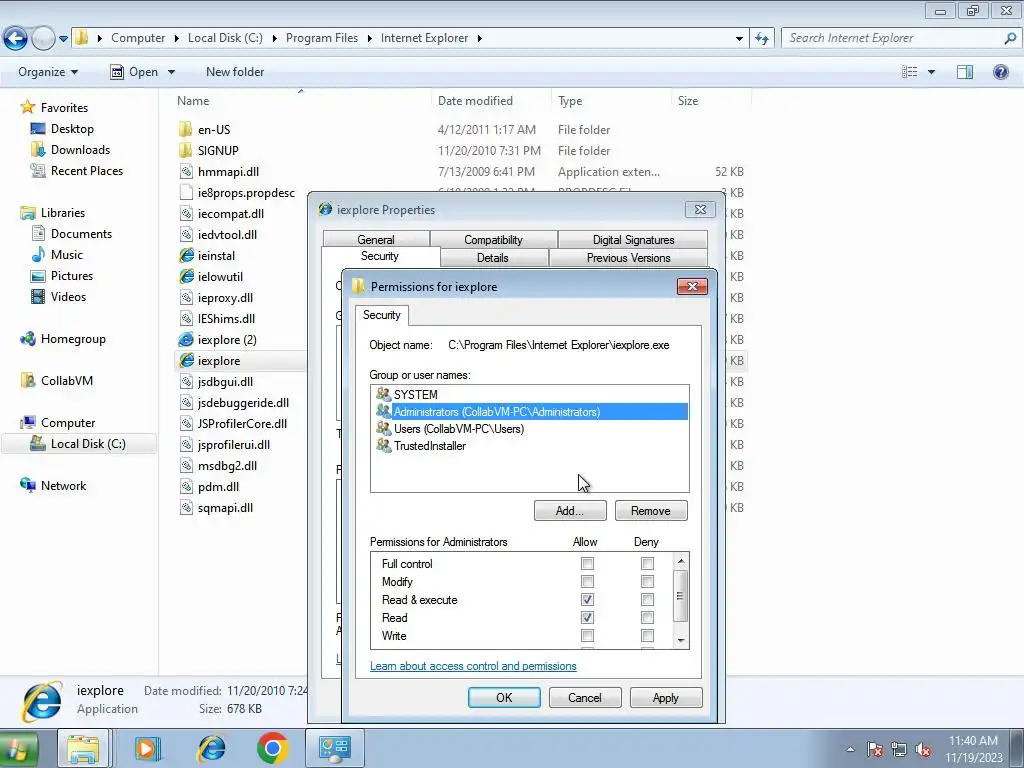Show hidden tray icons arrow
Image resolution: width=1024 pixels, height=768 pixels.
point(850,750)
